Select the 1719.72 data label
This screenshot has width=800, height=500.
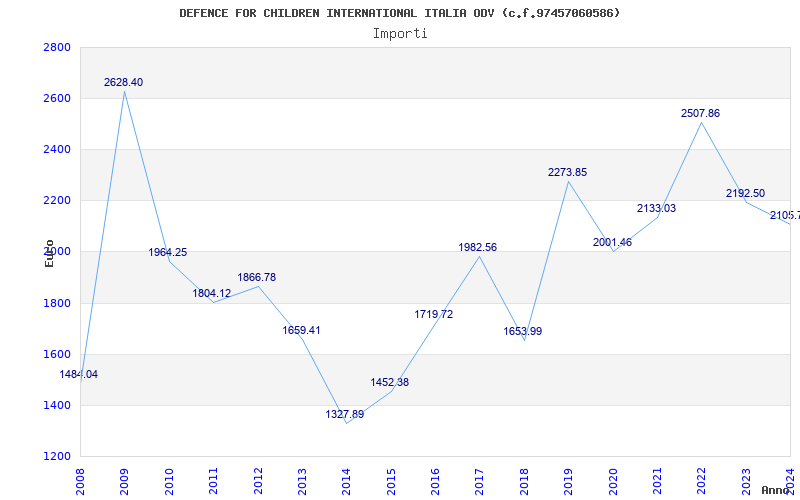(x=434, y=314)
